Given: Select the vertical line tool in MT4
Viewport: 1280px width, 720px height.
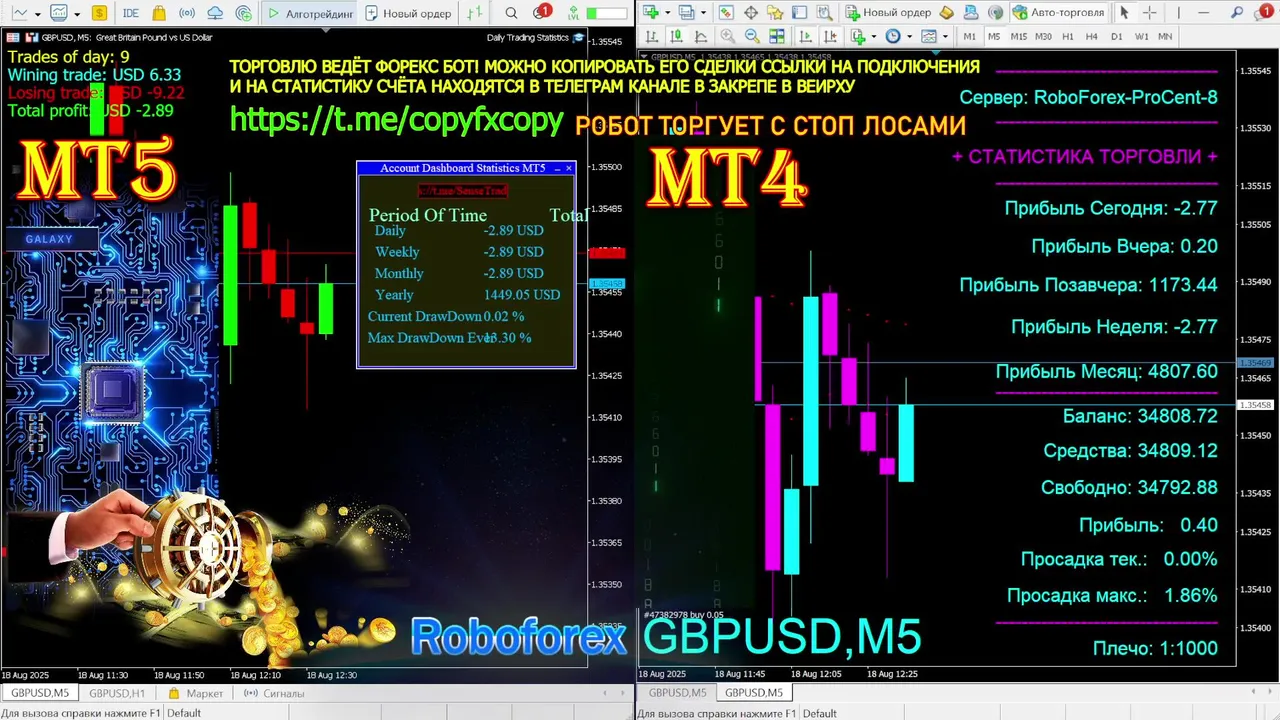Looking at the screenshot, I should click(1178, 12).
